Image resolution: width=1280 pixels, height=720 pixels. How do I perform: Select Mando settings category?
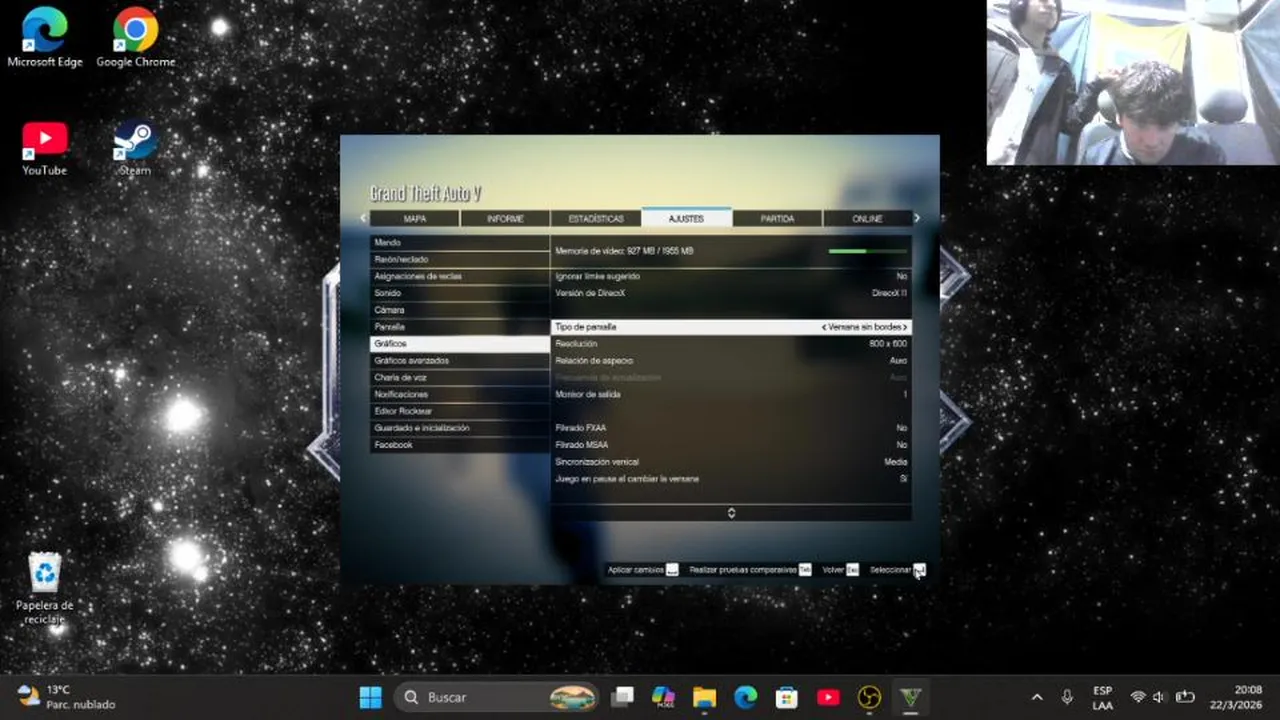coord(459,243)
